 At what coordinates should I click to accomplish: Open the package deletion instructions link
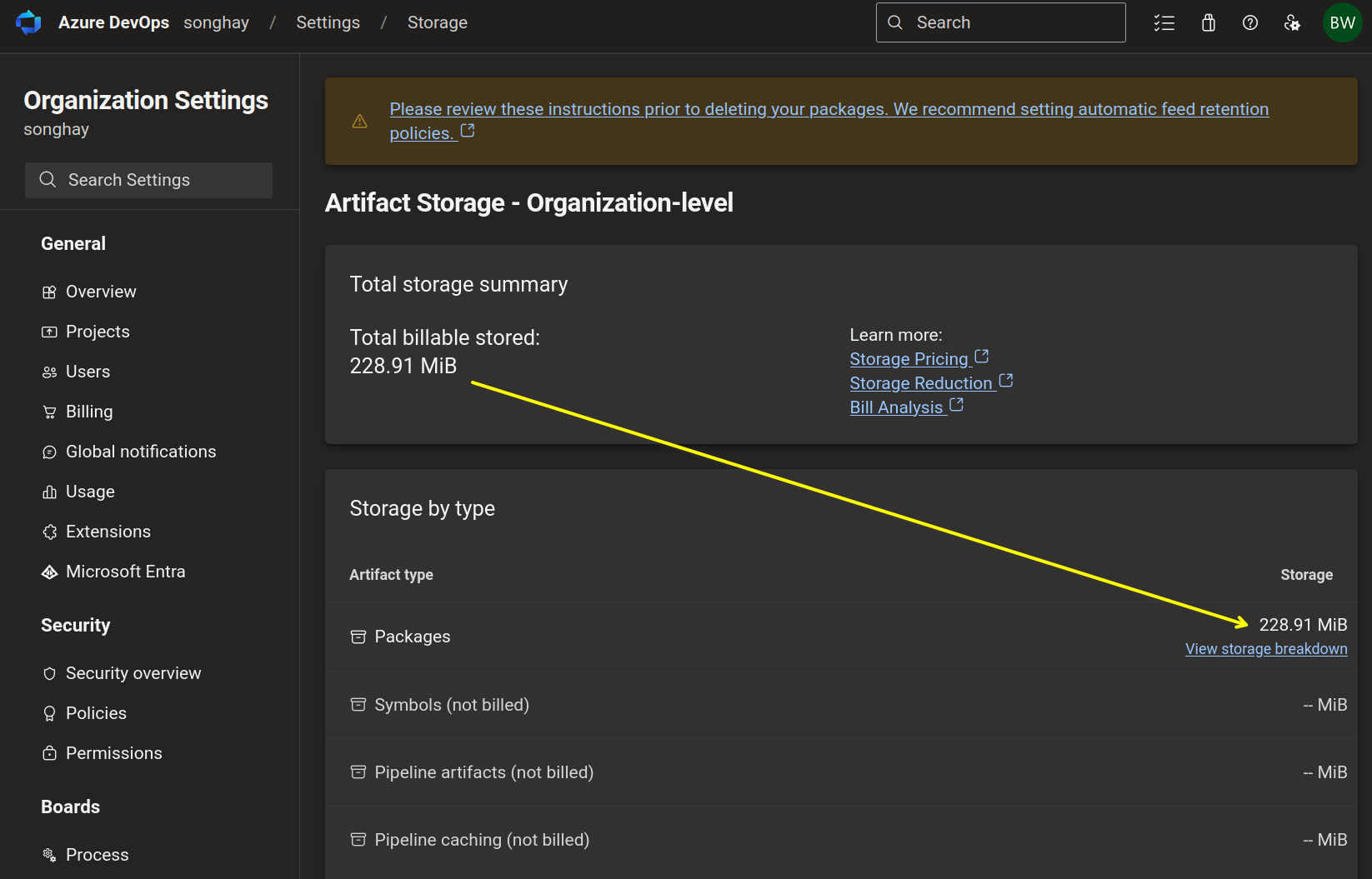pyautogui.click(x=829, y=121)
